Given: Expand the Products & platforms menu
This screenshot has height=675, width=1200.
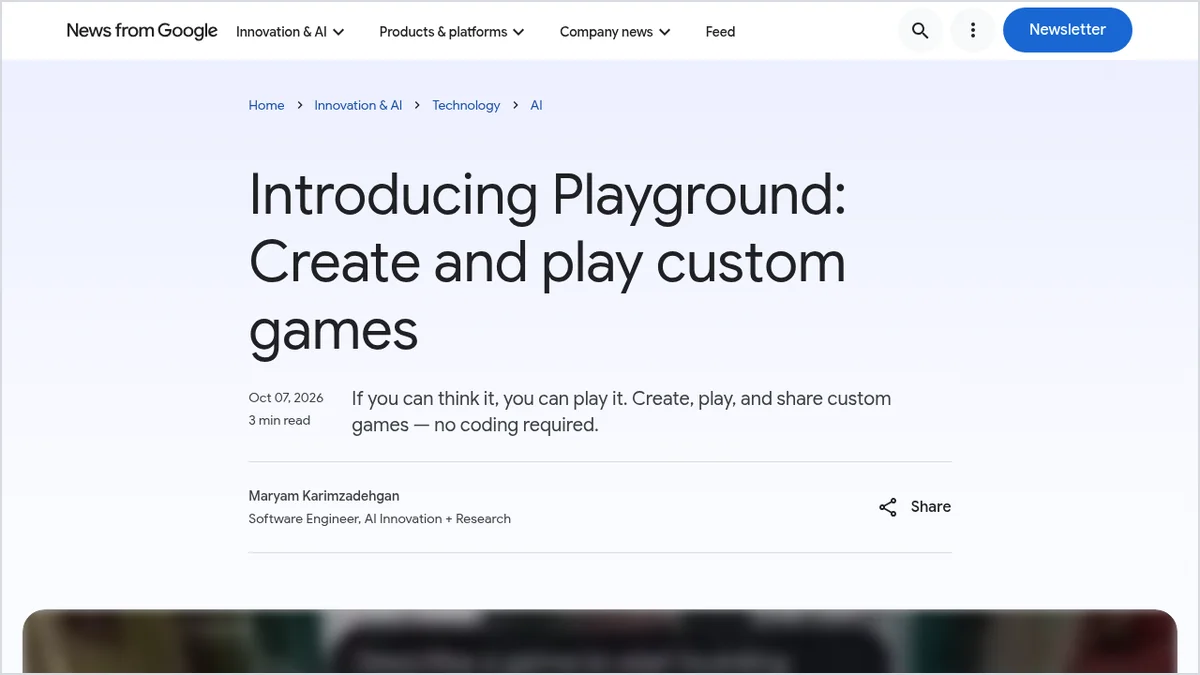Looking at the screenshot, I should pyautogui.click(x=452, y=32).
